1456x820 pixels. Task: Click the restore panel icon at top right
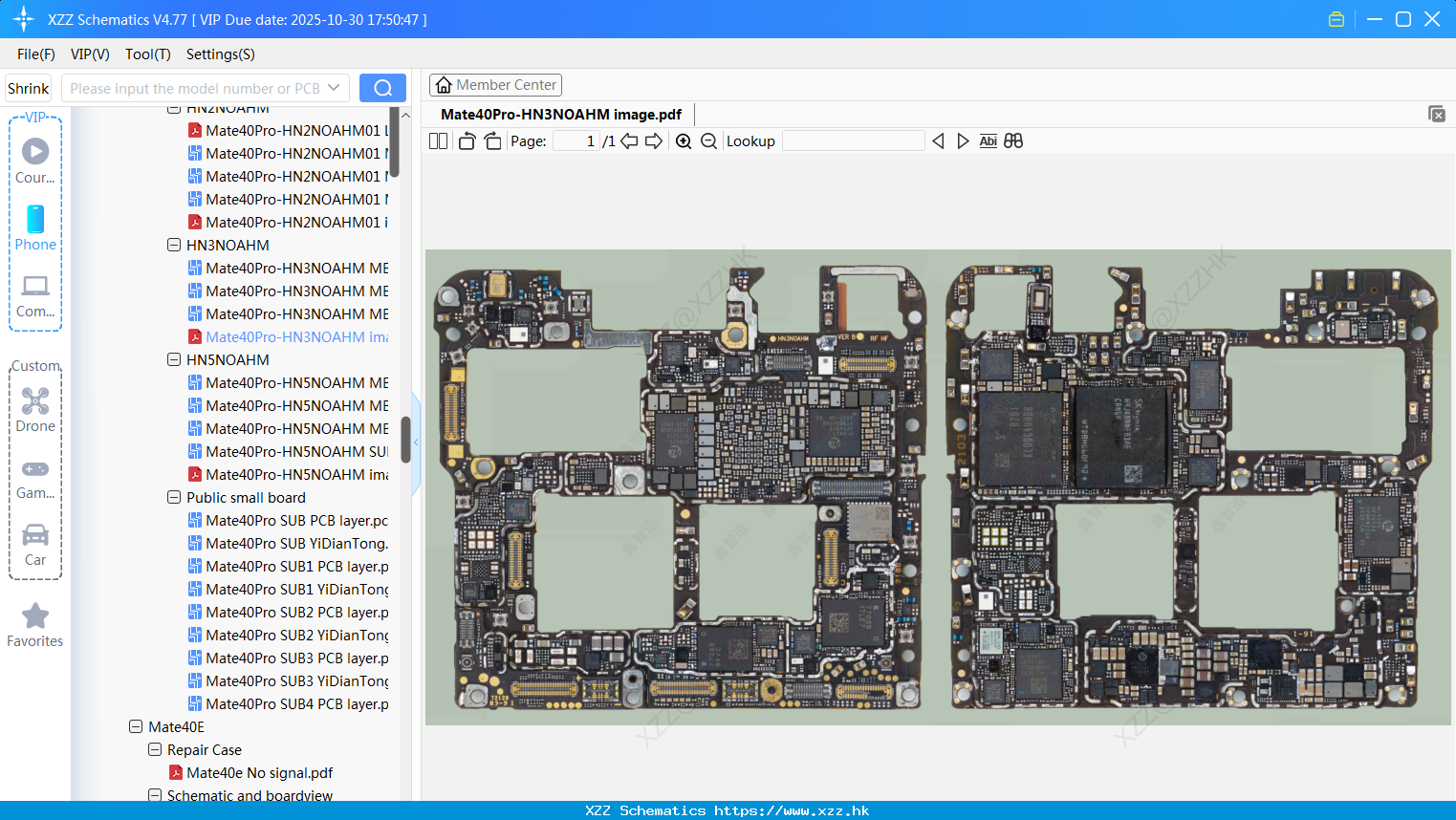click(1437, 114)
